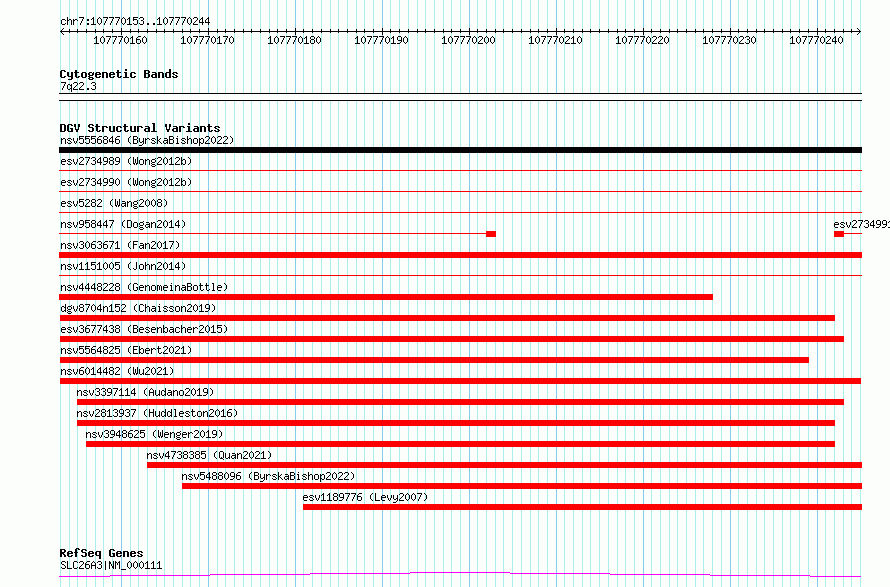Click the DGV Structural Variants track heading
This screenshot has height=587, width=890.
coord(140,128)
